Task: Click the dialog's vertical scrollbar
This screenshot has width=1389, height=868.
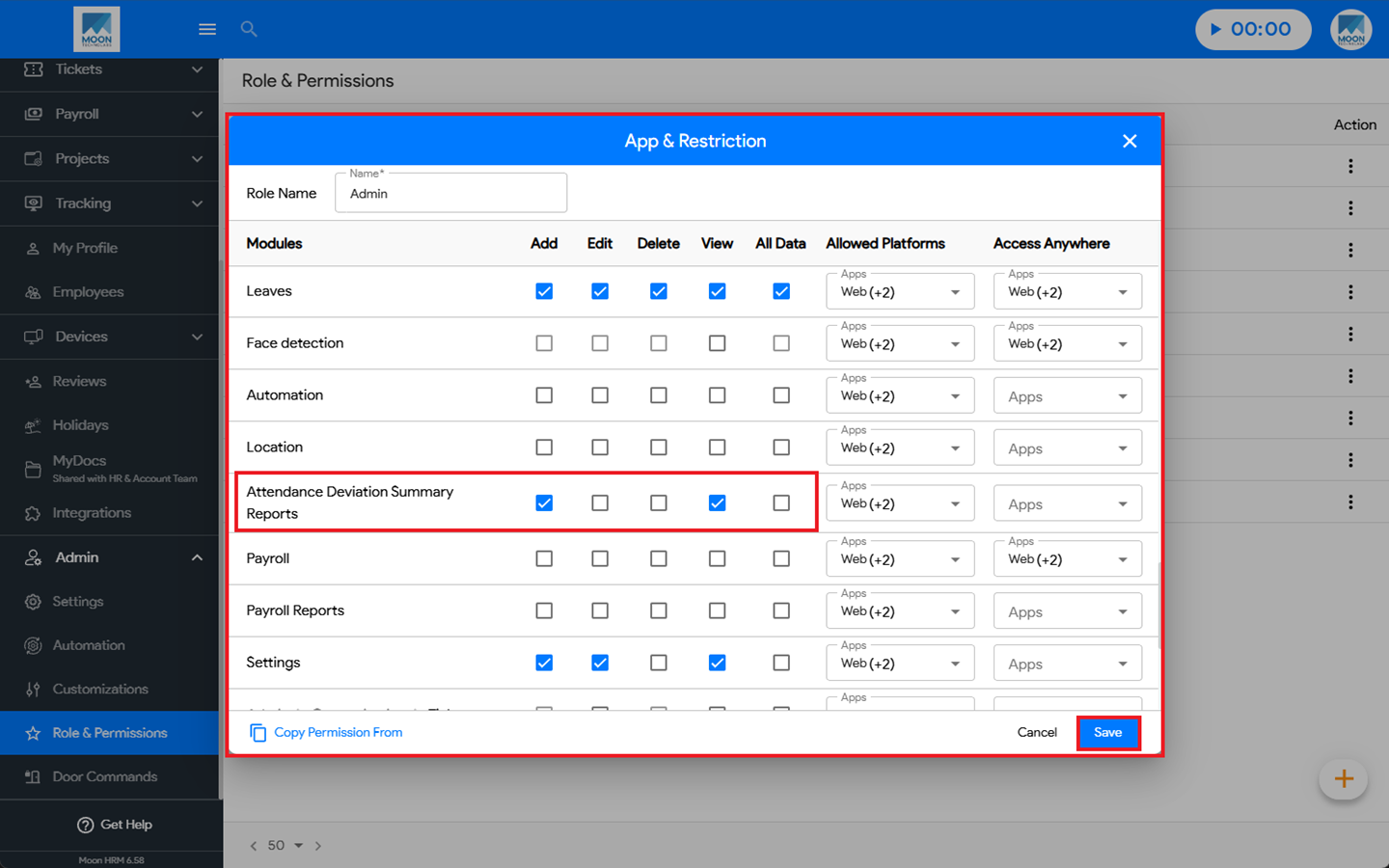Action: [x=1159, y=606]
